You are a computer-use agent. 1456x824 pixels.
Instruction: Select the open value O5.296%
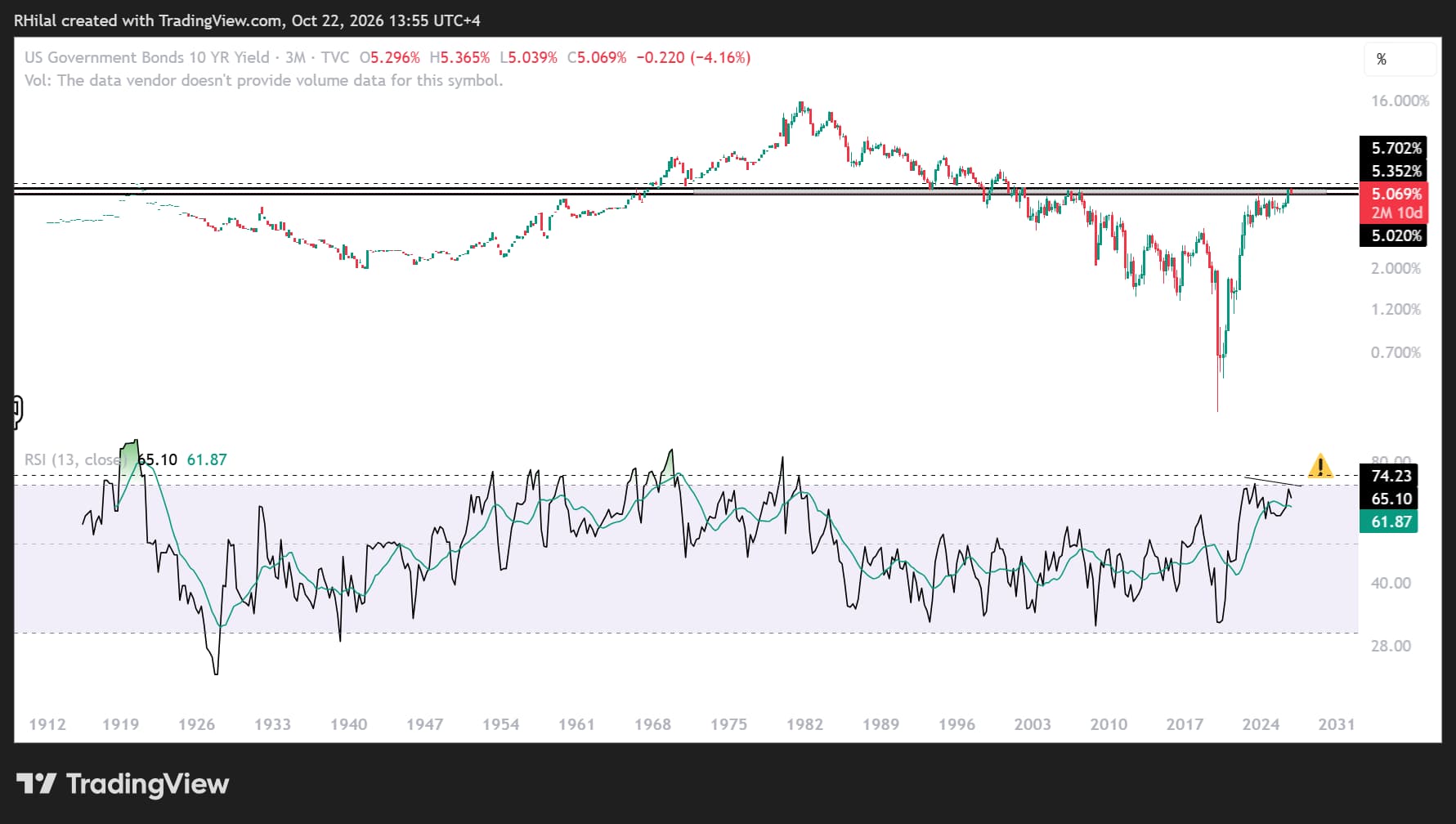click(390, 57)
